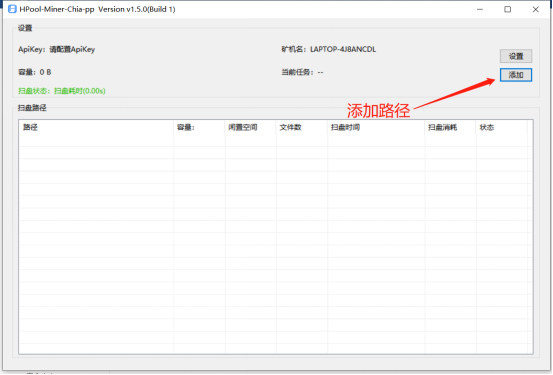The height and width of the screenshot is (375, 553).
Task: Select the 状态 column header
Action: 502,127
